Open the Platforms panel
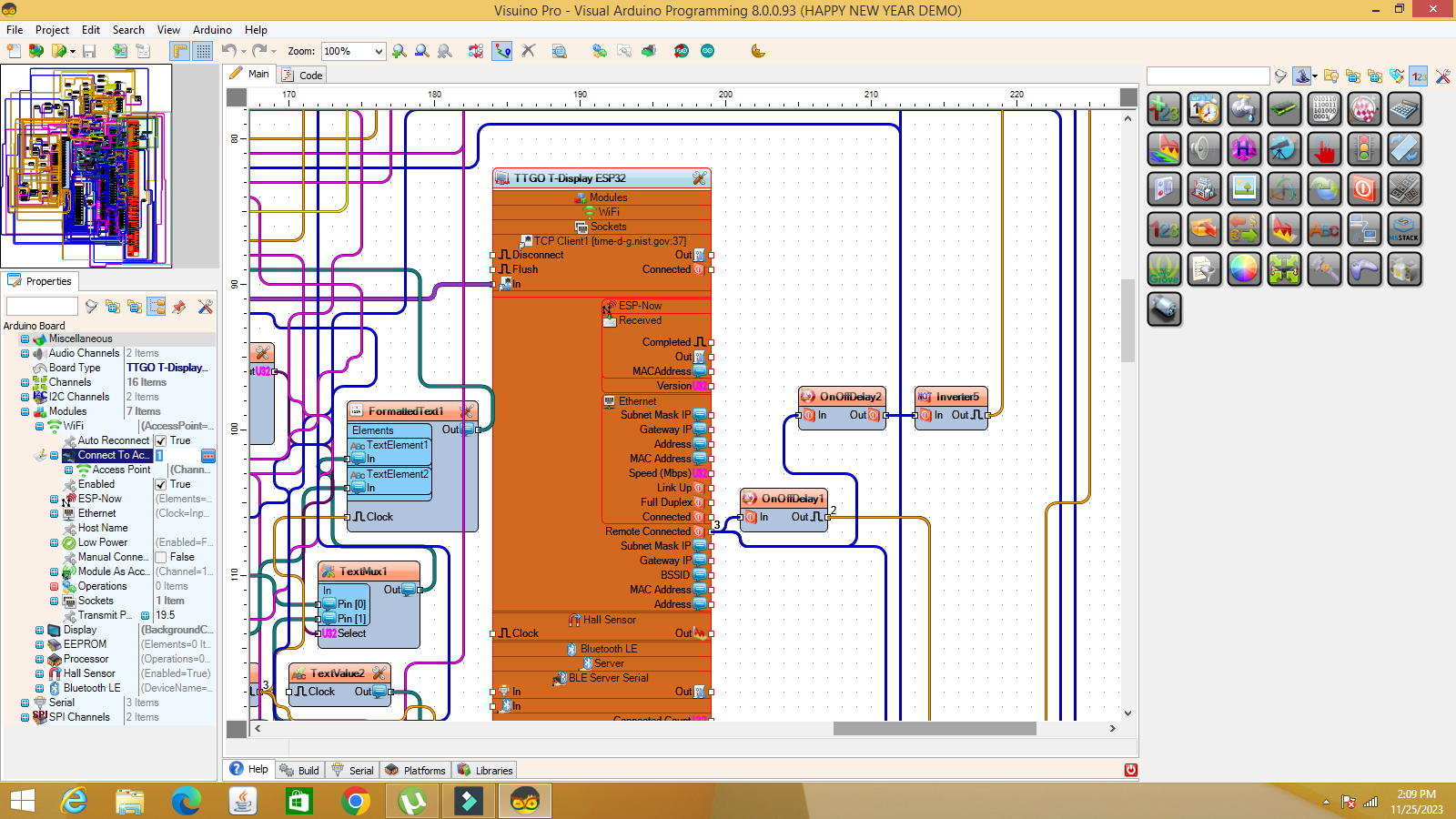Viewport: 1456px width, 819px height. (x=415, y=770)
